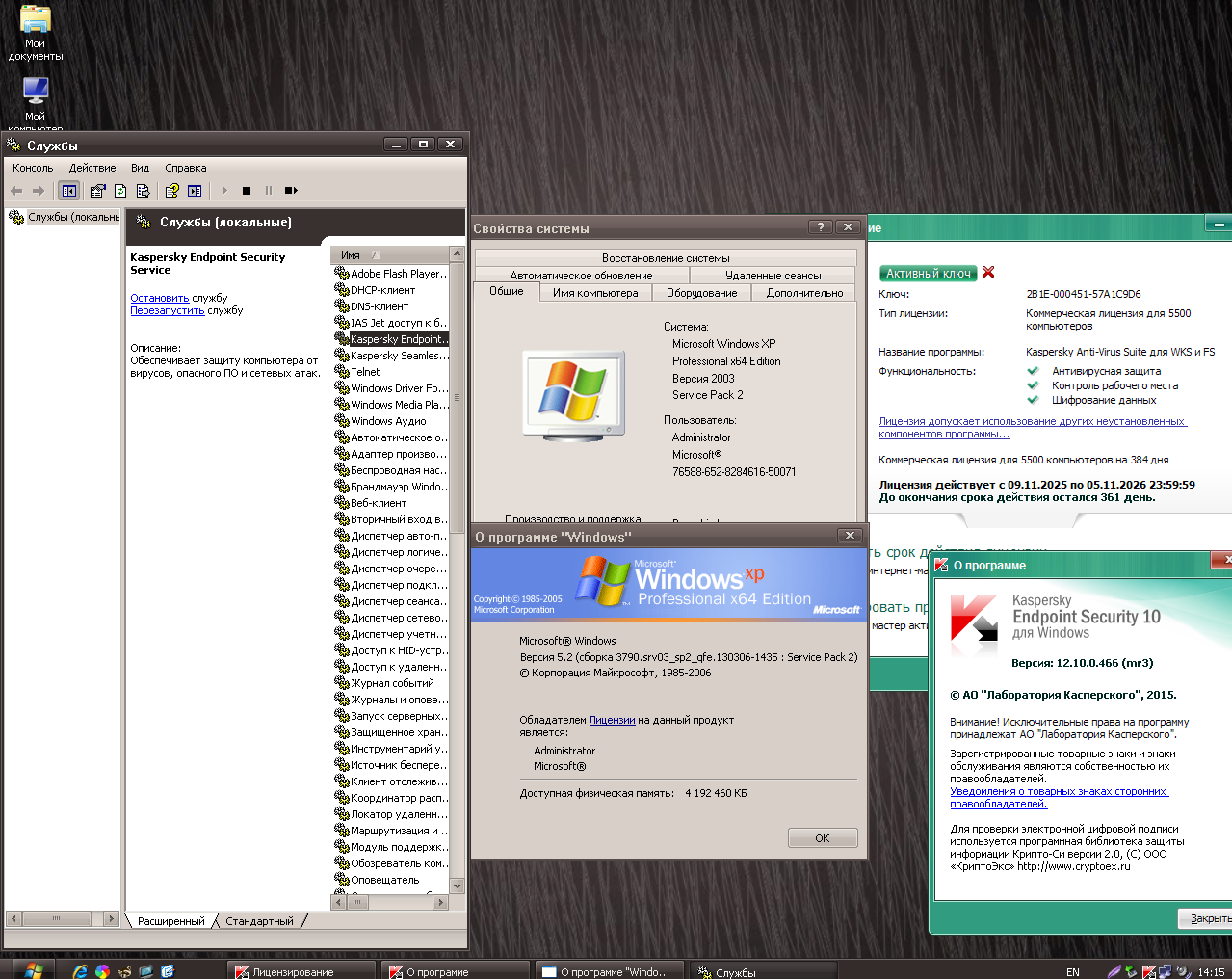Click the services list scroll-down arrow
This screenshot has height=979, width=1232.
click(458, 886)
